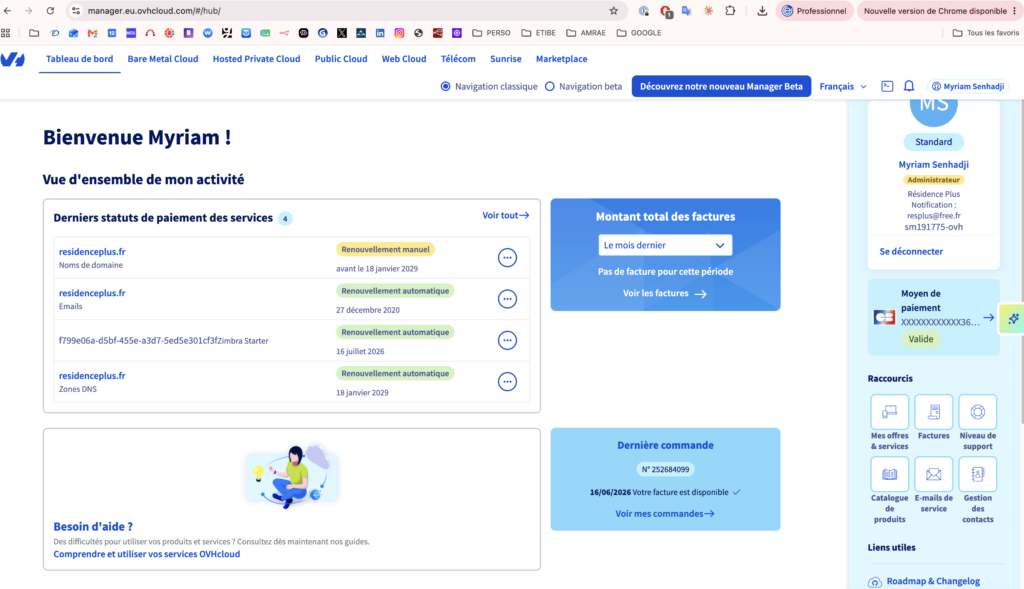Open the LinkedIn bookmark
The height and width of the screenshot is (589, 1024).
pos(380,33)
